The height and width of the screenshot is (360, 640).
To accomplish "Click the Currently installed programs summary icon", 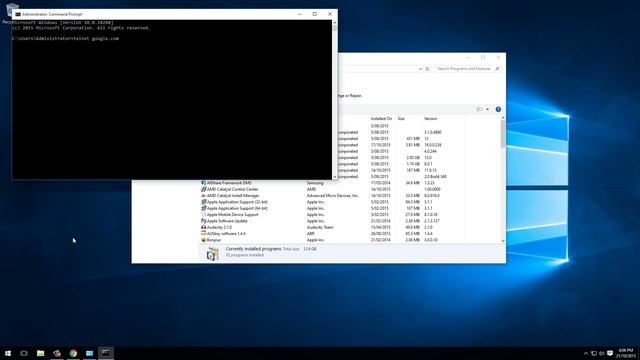I will pos(212,254).
